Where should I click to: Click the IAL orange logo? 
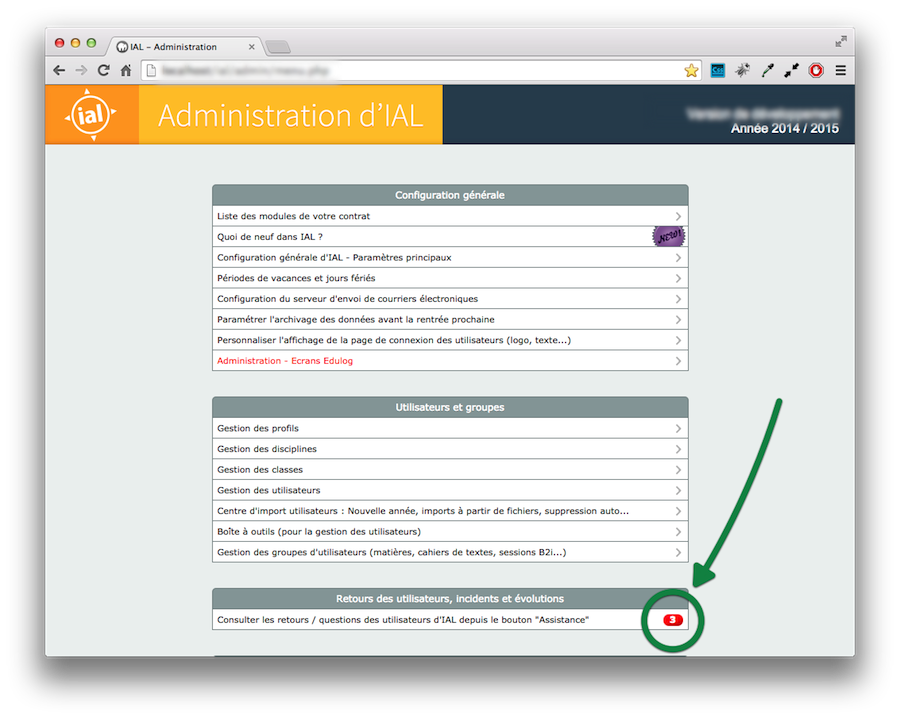click(91, 114)
